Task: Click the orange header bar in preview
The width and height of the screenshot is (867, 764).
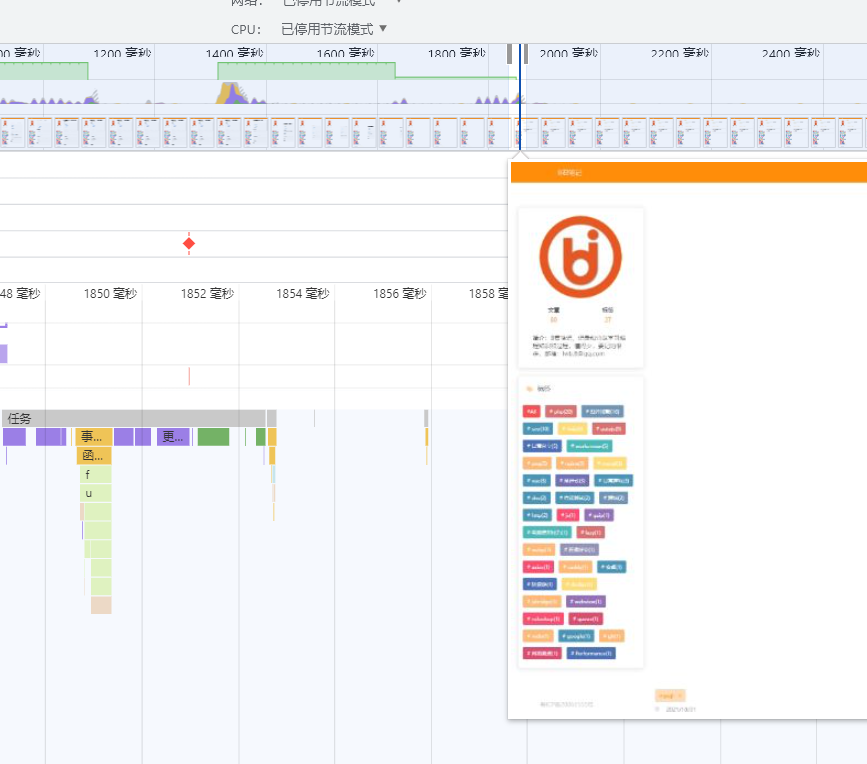Action: click(x=688, y=173)
